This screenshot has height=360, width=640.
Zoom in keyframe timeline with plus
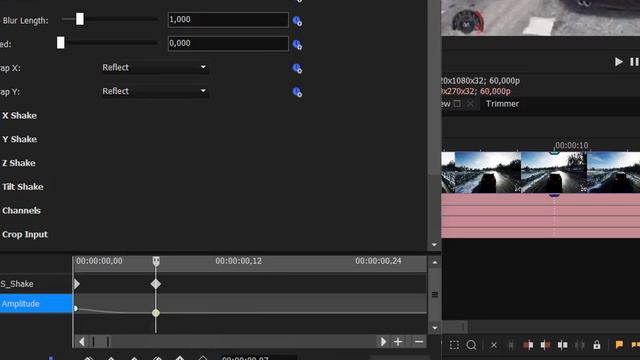pos(398,342)
